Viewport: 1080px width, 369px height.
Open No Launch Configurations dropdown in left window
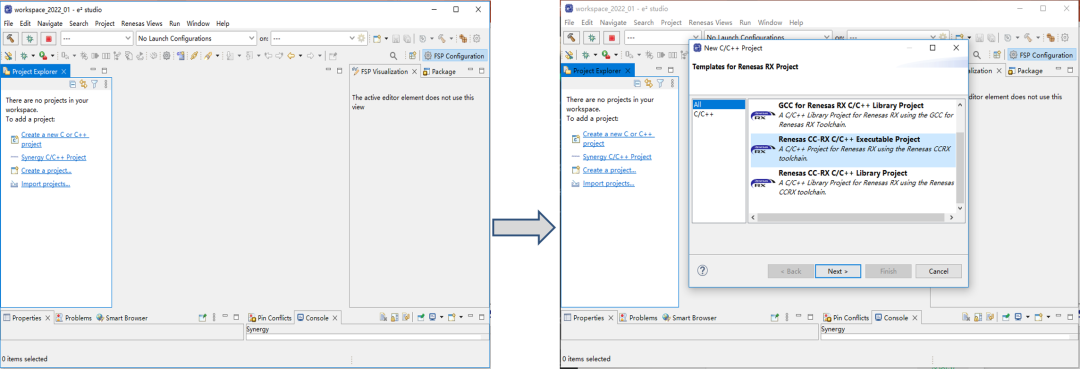pyautogui.click(x=196, y=39)
